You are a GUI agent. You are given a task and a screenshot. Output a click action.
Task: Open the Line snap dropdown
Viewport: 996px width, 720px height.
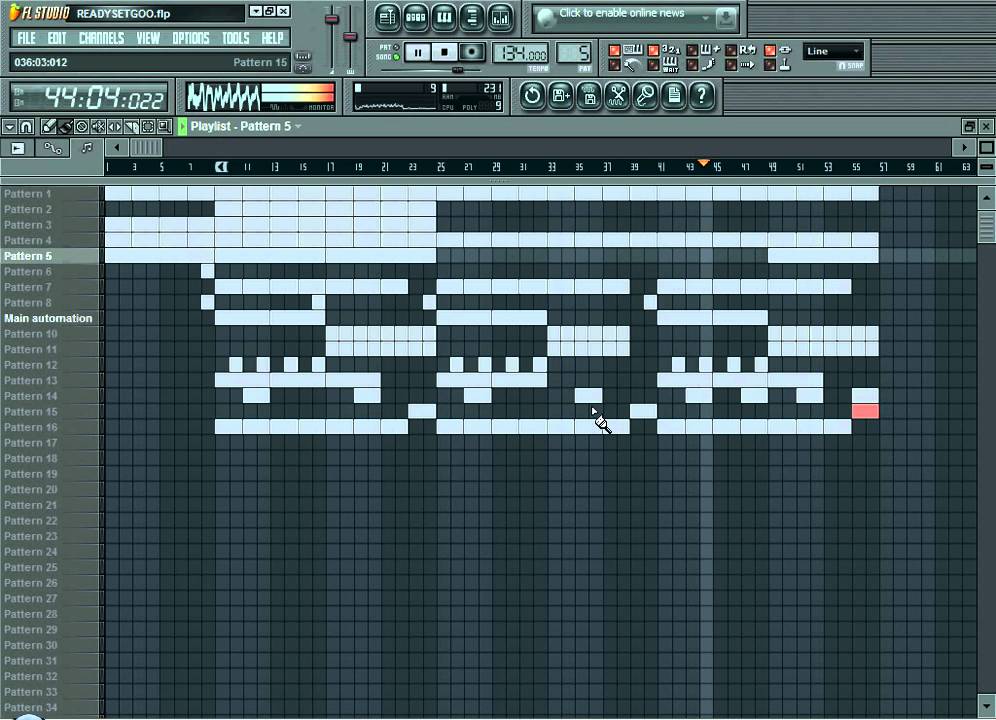[x=832, y=51]
